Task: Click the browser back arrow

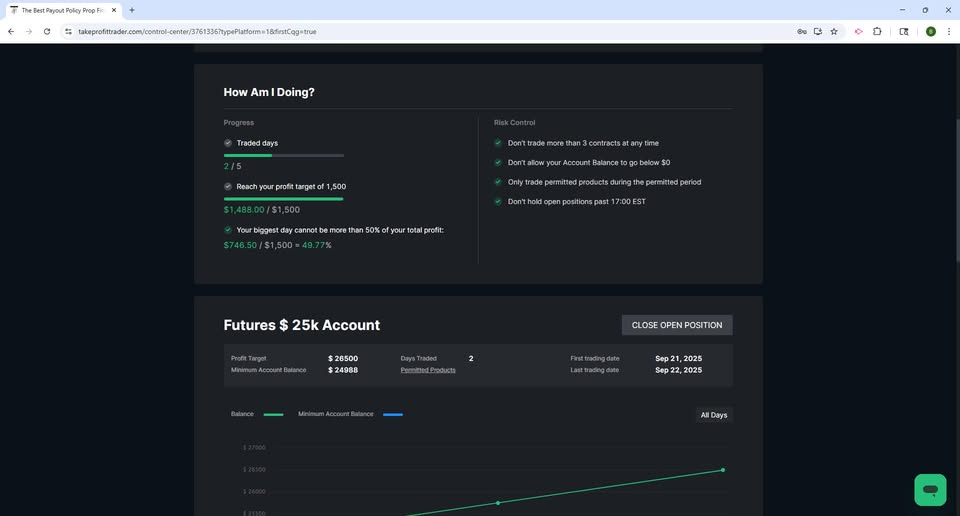Action: click(x=10, y=31)
